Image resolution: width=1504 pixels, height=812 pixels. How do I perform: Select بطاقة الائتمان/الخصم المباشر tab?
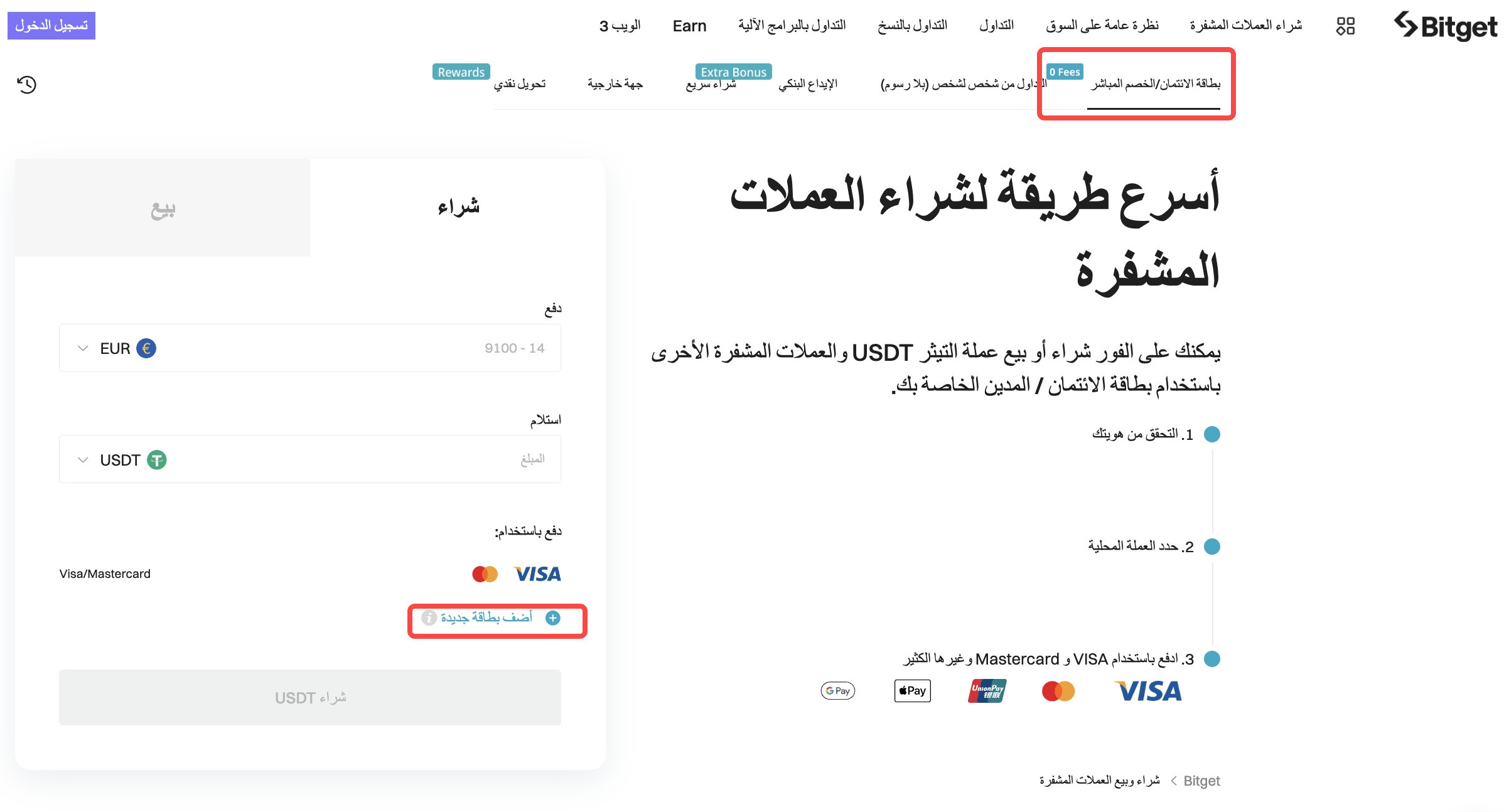click(x=1156, y=83)
